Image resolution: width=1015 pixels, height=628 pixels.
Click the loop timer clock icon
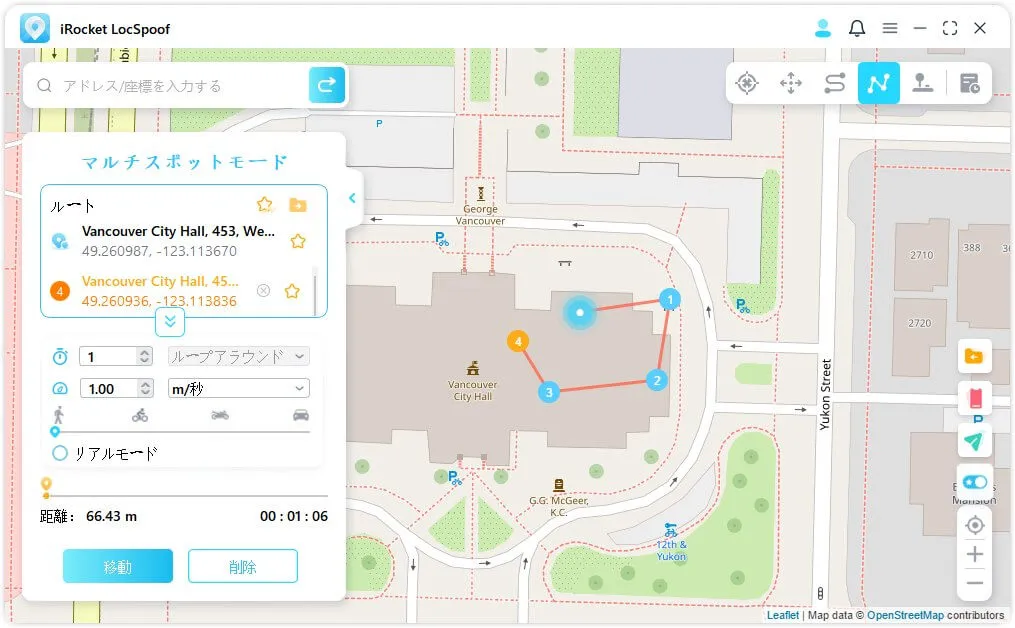click(60, 356)
